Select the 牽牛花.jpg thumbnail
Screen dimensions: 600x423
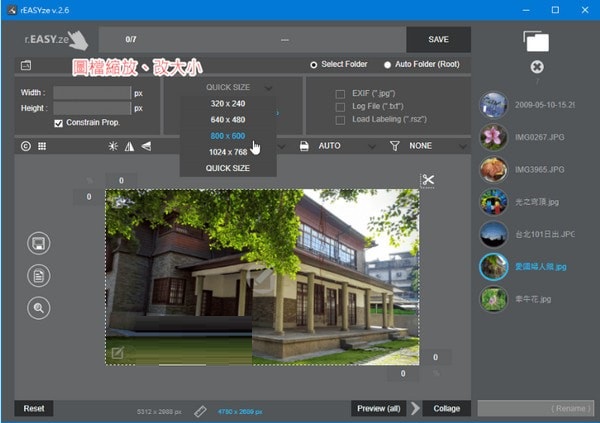pyautogui.click(x=494, y=299)
